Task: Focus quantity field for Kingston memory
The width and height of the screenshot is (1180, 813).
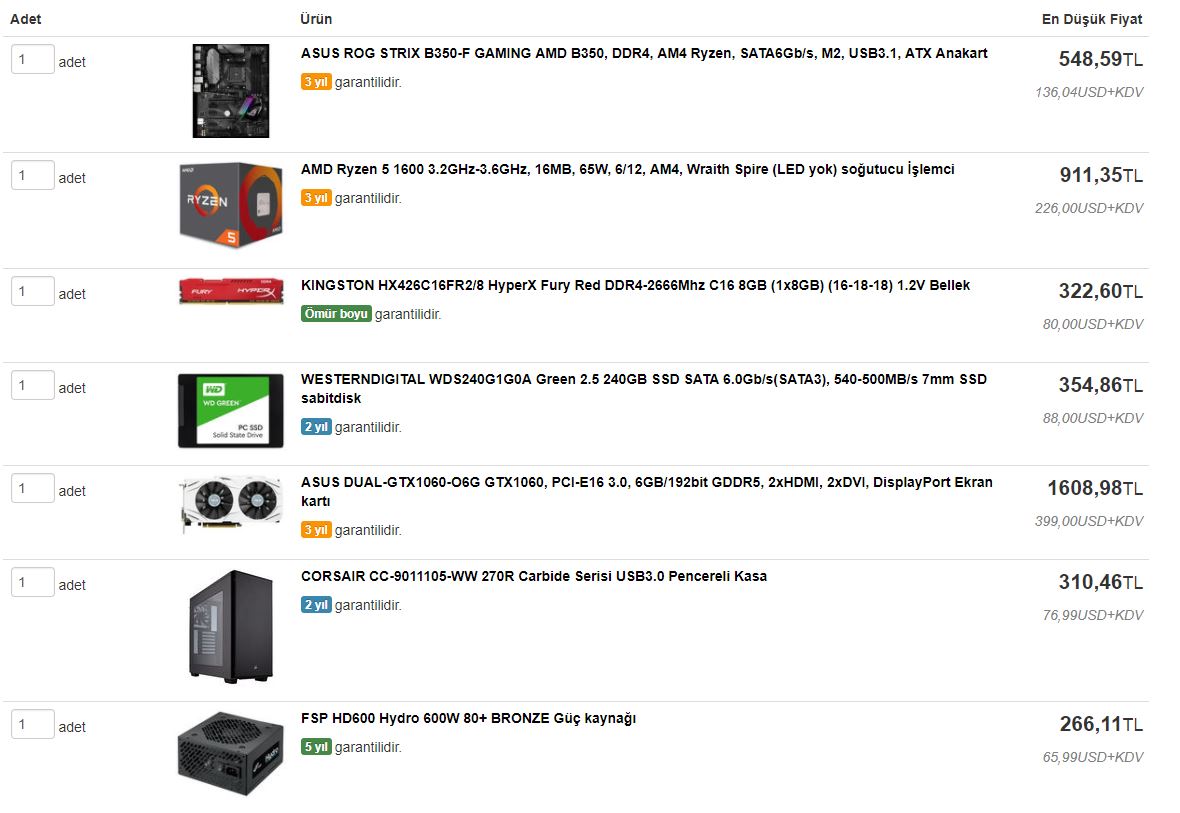Action: tap(32, 291)
